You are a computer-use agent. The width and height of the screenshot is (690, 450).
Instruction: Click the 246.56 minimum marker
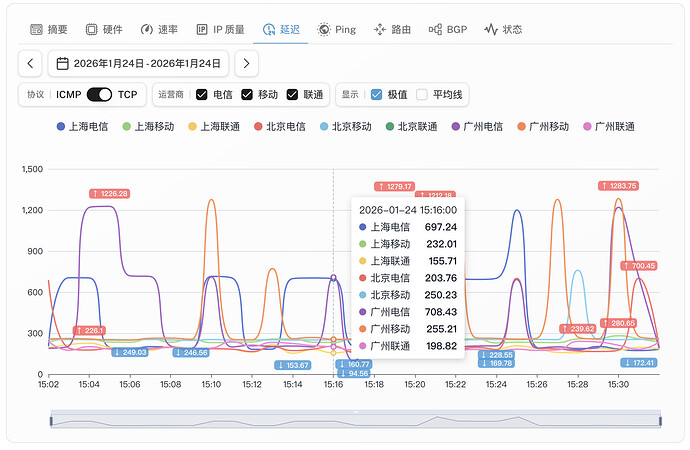click(191, 352)
